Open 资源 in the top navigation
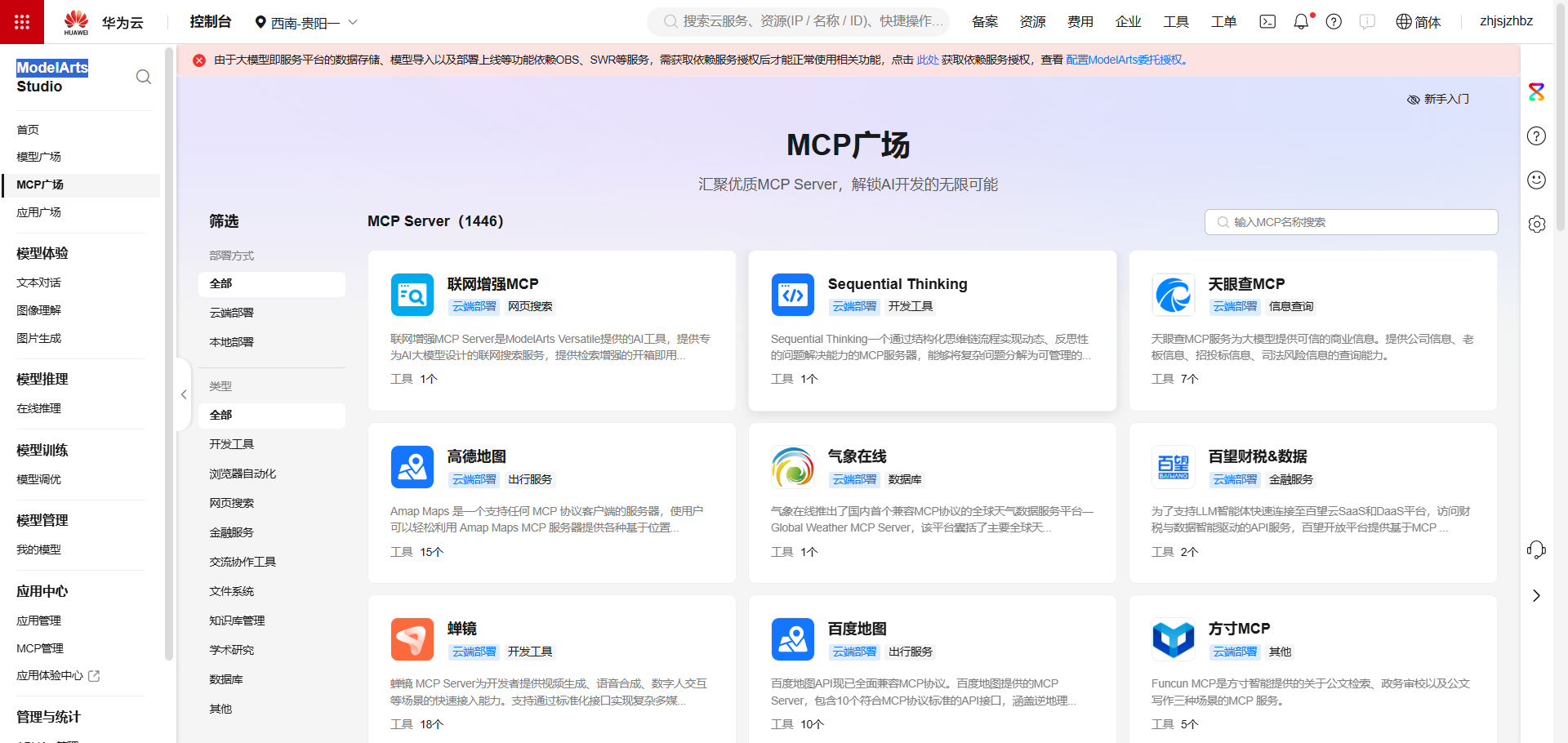 [1033, 22]
